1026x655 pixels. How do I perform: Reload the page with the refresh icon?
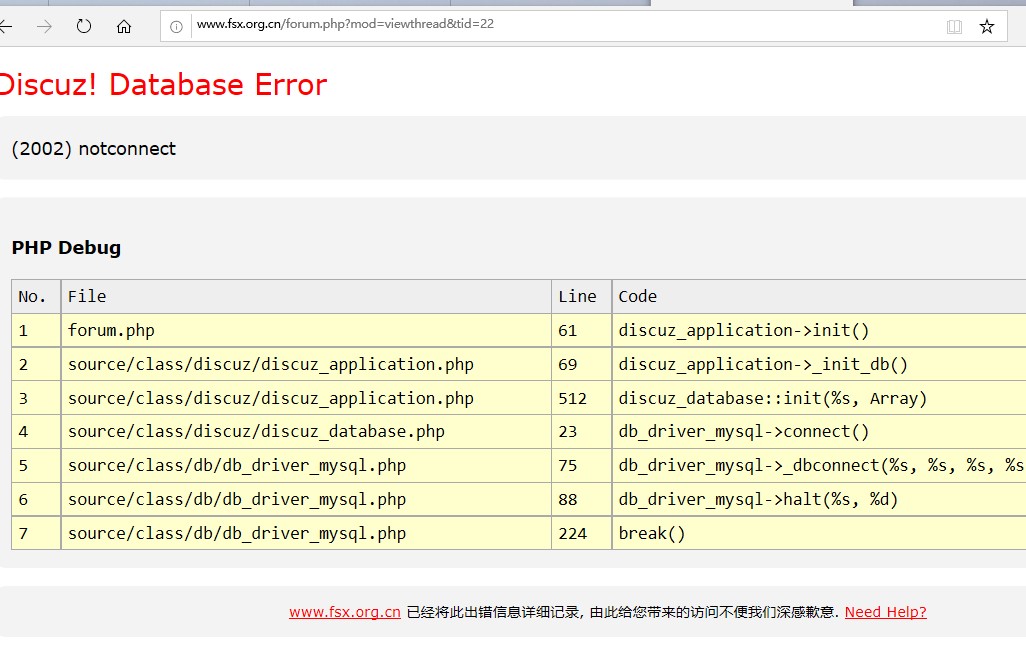click(x=84, y=27)
